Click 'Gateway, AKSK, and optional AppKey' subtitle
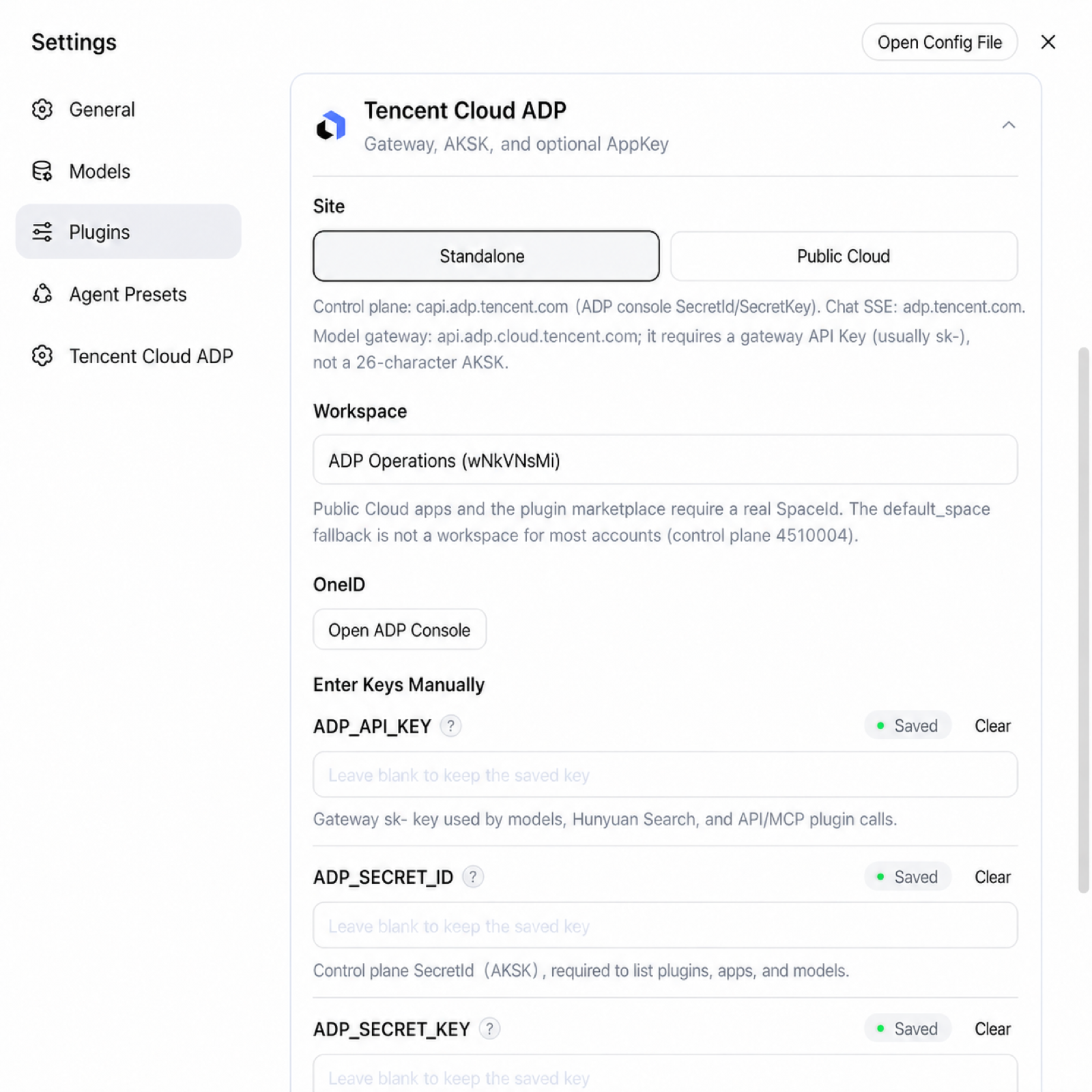1092x1092 pixels. pyautogui.click(x=516, y=144)
